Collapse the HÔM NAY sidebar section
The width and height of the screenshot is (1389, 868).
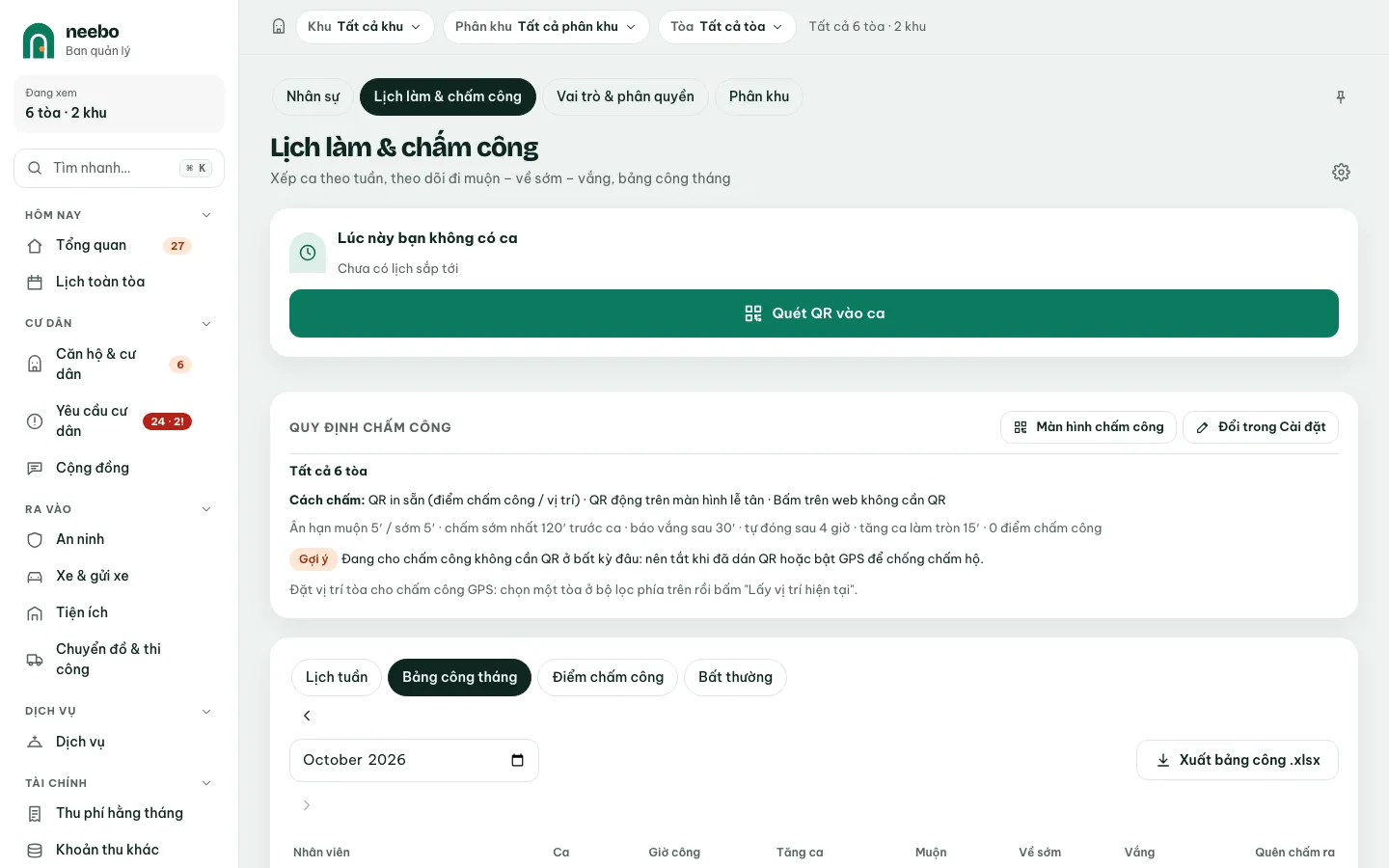pyautogui.click(x=205, y=215)
